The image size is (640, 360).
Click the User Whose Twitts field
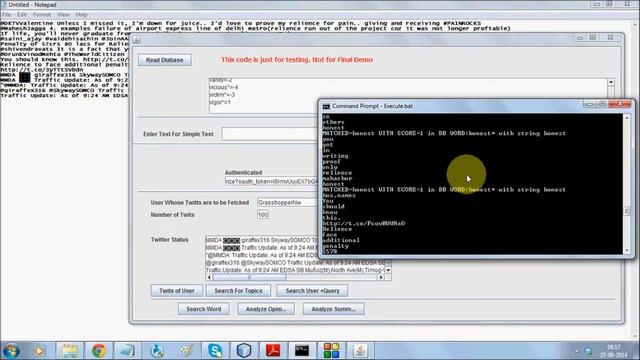click(x=287, y=202)
